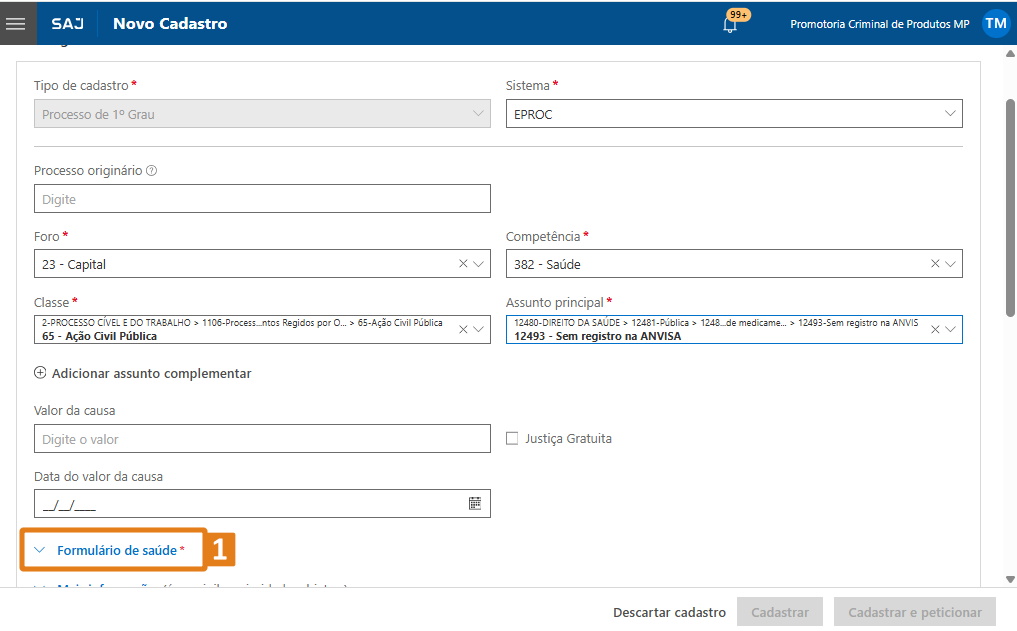Open the Sistema EPROC dropdown
The image size is (1017, 631).
pyautogui.click(x=734, y=113)
